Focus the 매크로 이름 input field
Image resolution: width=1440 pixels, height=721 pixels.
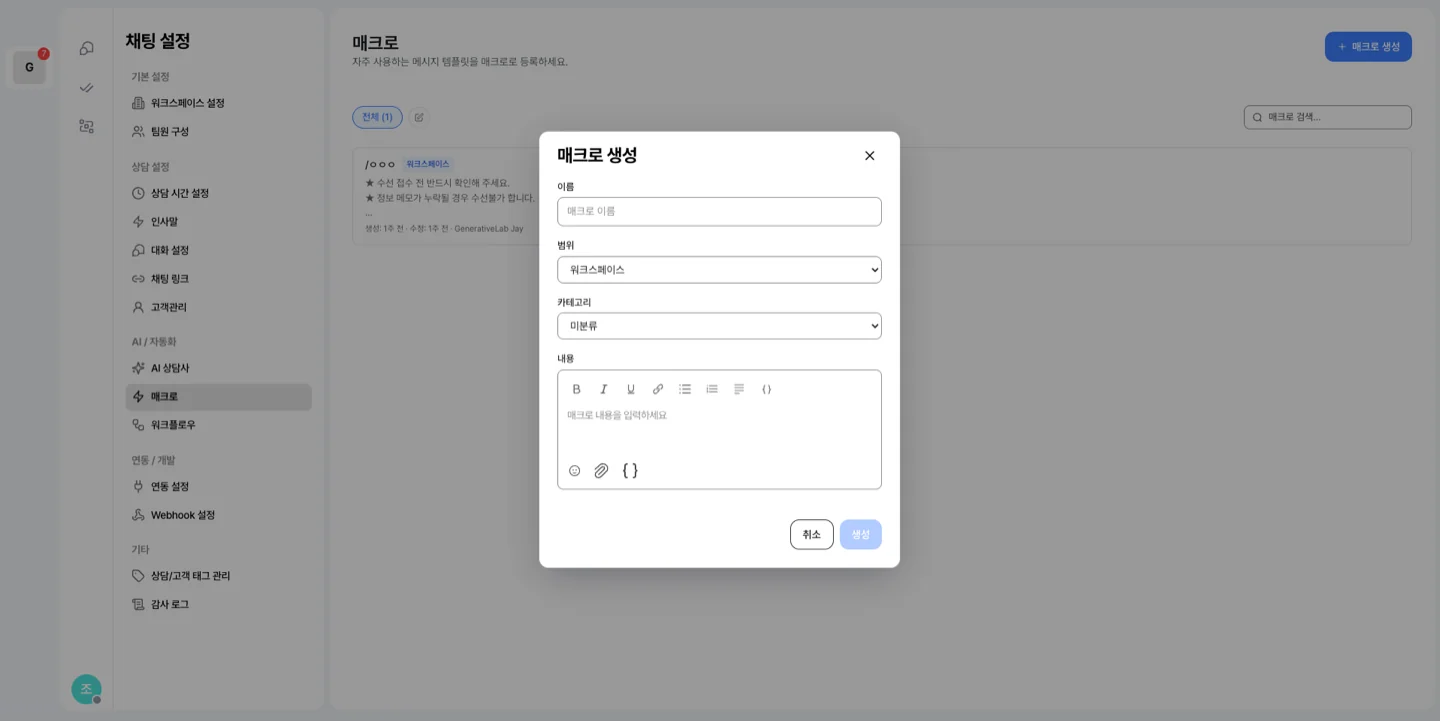719,212
